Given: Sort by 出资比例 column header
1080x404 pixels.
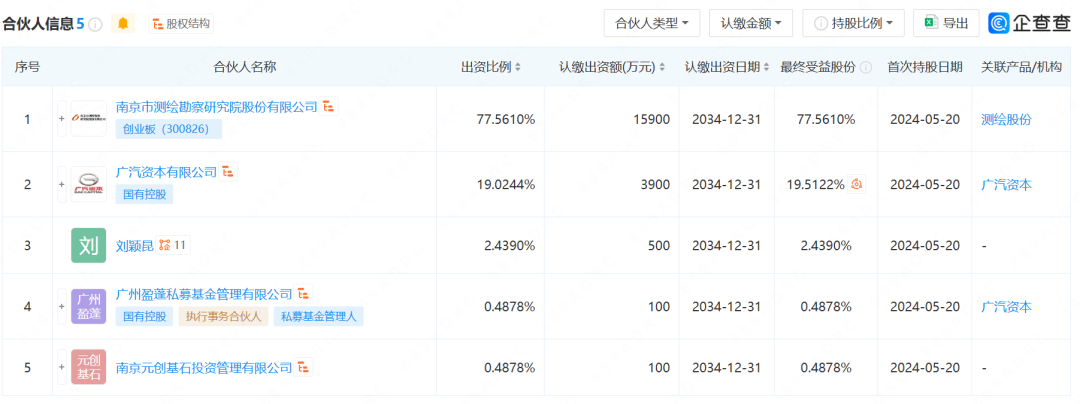Looking at the screenshot, I should pos(491,67).
